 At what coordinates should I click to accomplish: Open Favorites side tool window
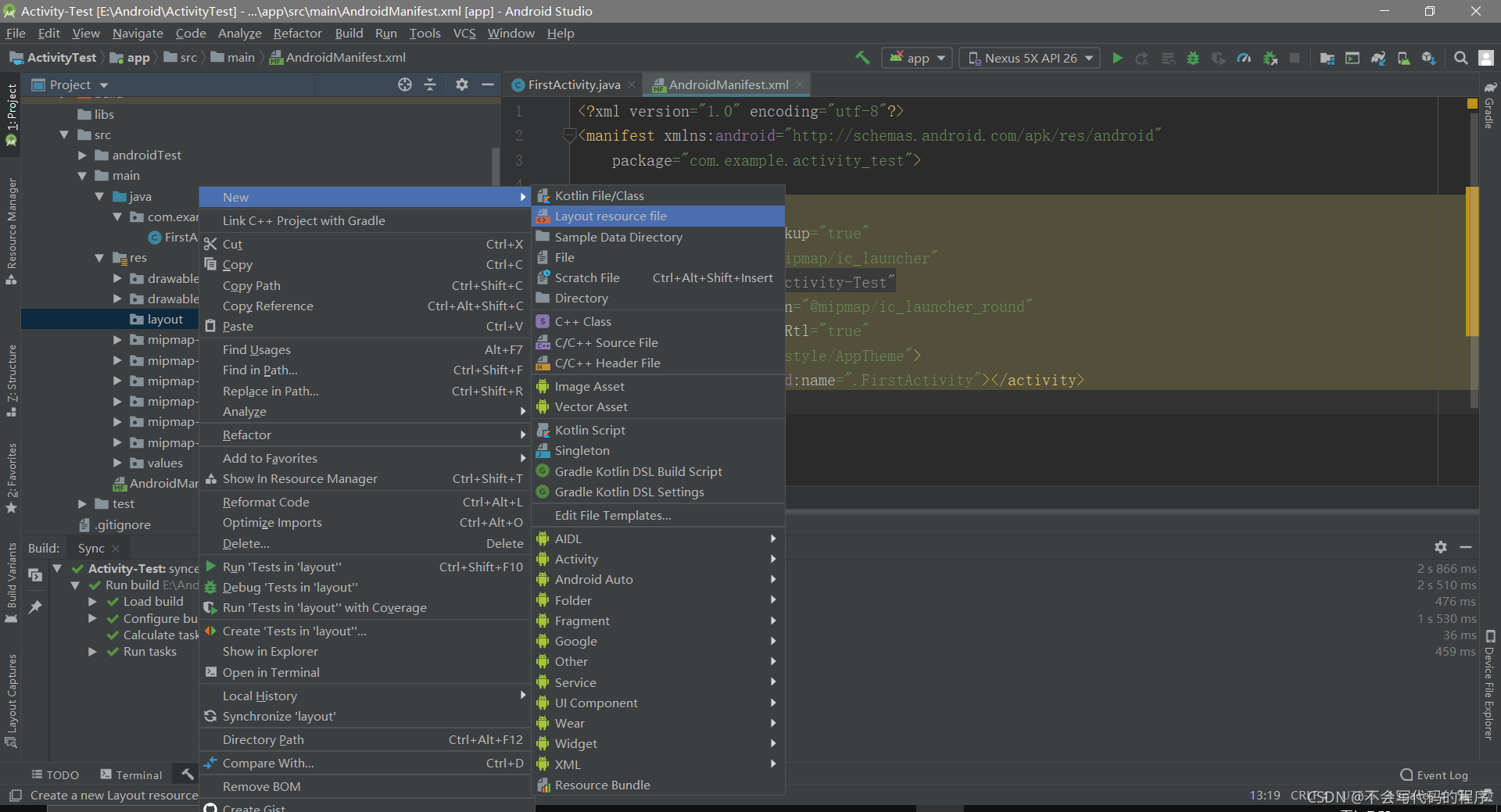click(12, 478)
